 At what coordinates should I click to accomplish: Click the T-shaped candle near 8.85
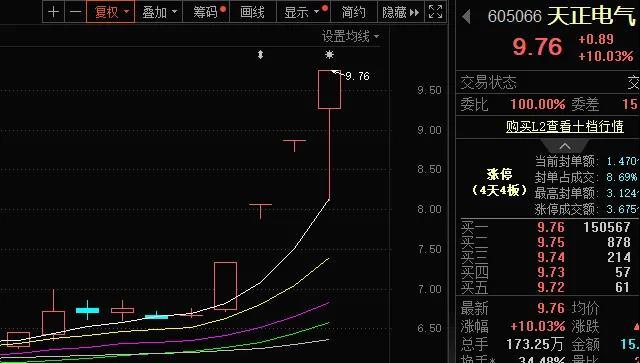coord(294,146)
